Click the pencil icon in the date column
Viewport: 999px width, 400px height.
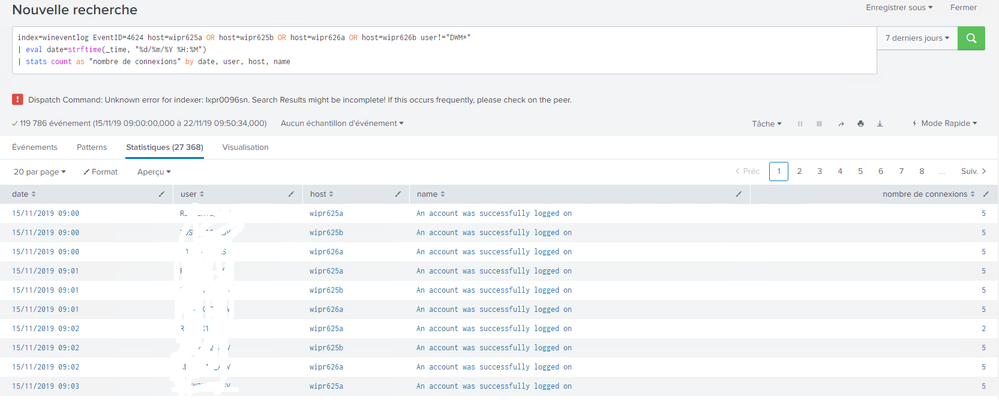coord(162,193)
